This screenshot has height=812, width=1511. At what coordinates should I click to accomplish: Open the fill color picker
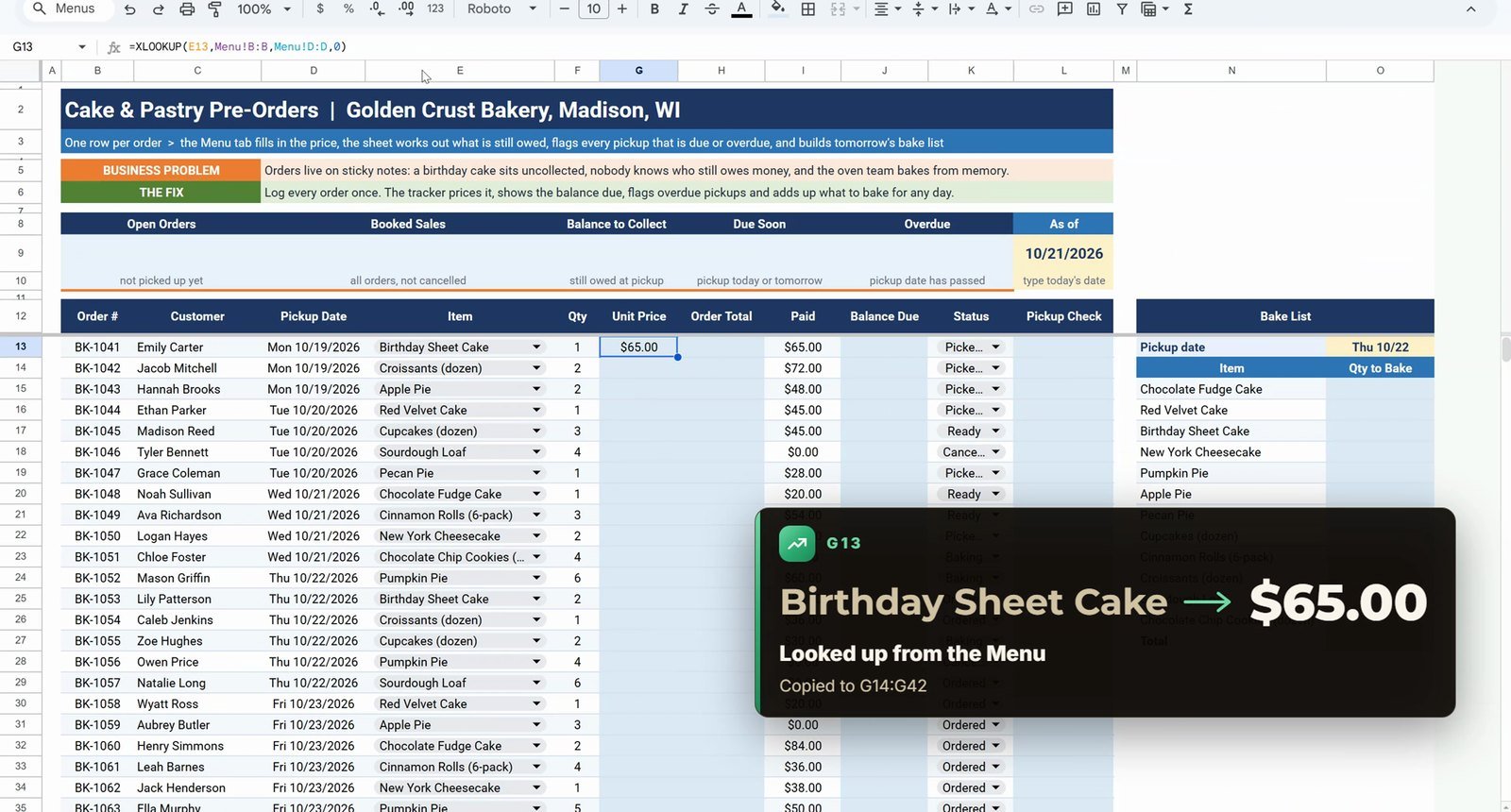point(778,8)
